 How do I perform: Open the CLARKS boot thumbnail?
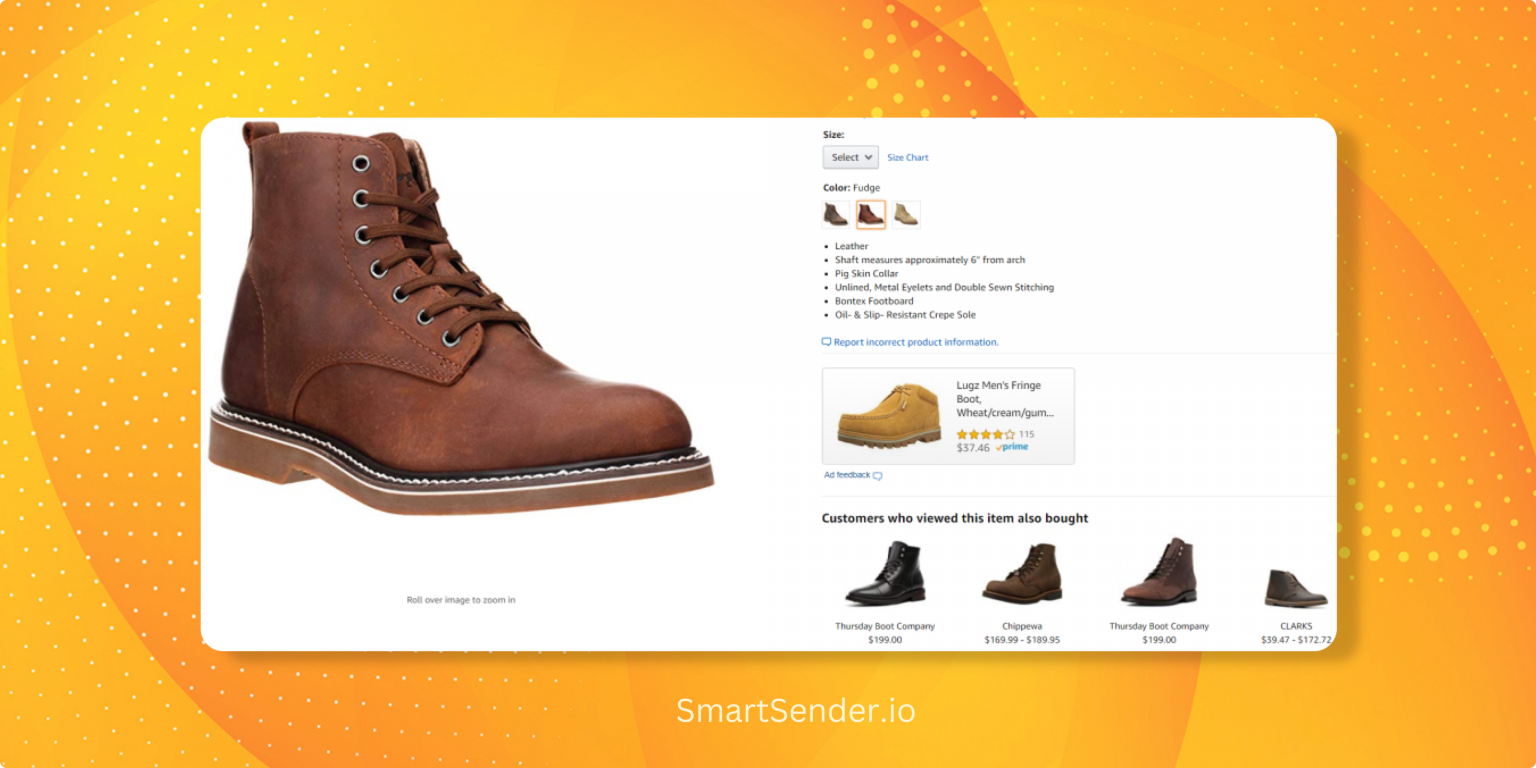point(1296,587)
